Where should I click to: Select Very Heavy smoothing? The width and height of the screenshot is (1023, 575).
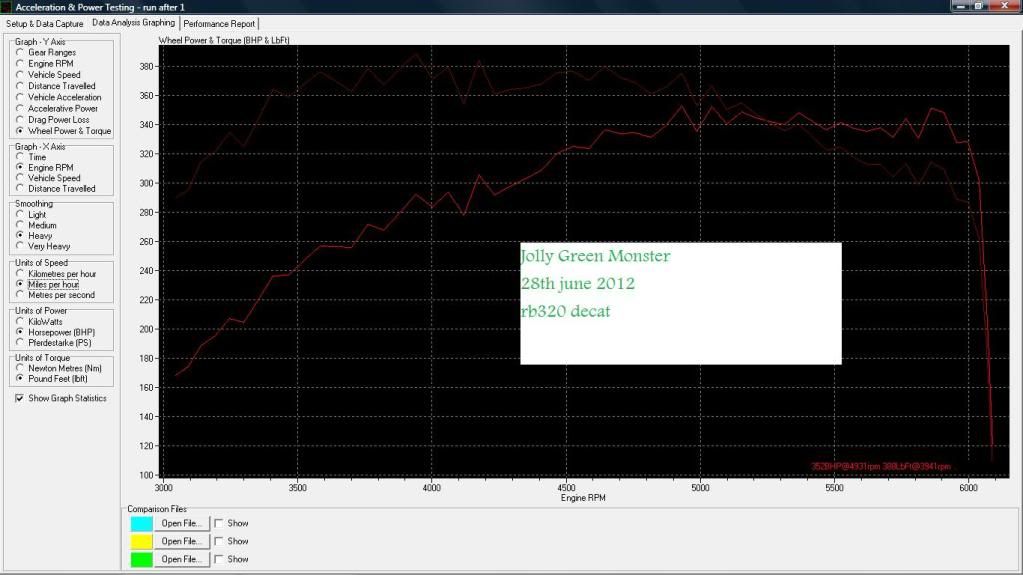(20, 247)
